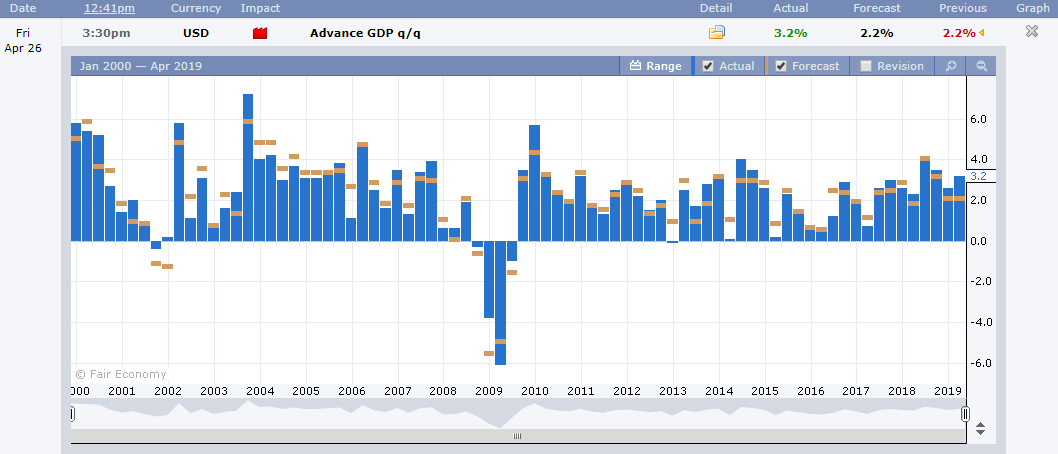
Task: Click the red high-impact folder icon
Action: (260, 33)
